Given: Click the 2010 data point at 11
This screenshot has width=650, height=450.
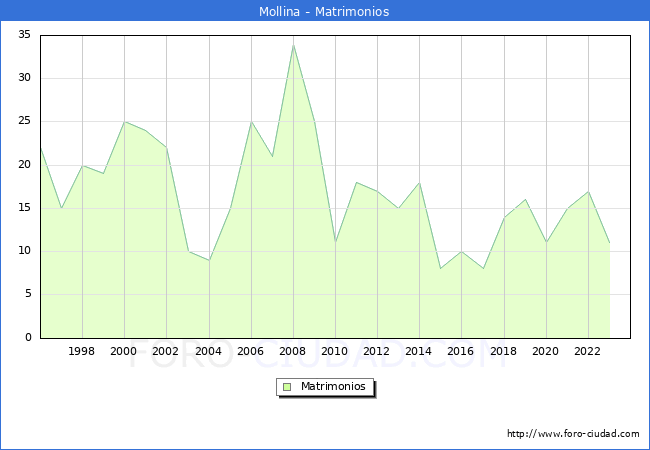Looking at the screenshot, I should [335, 243].
